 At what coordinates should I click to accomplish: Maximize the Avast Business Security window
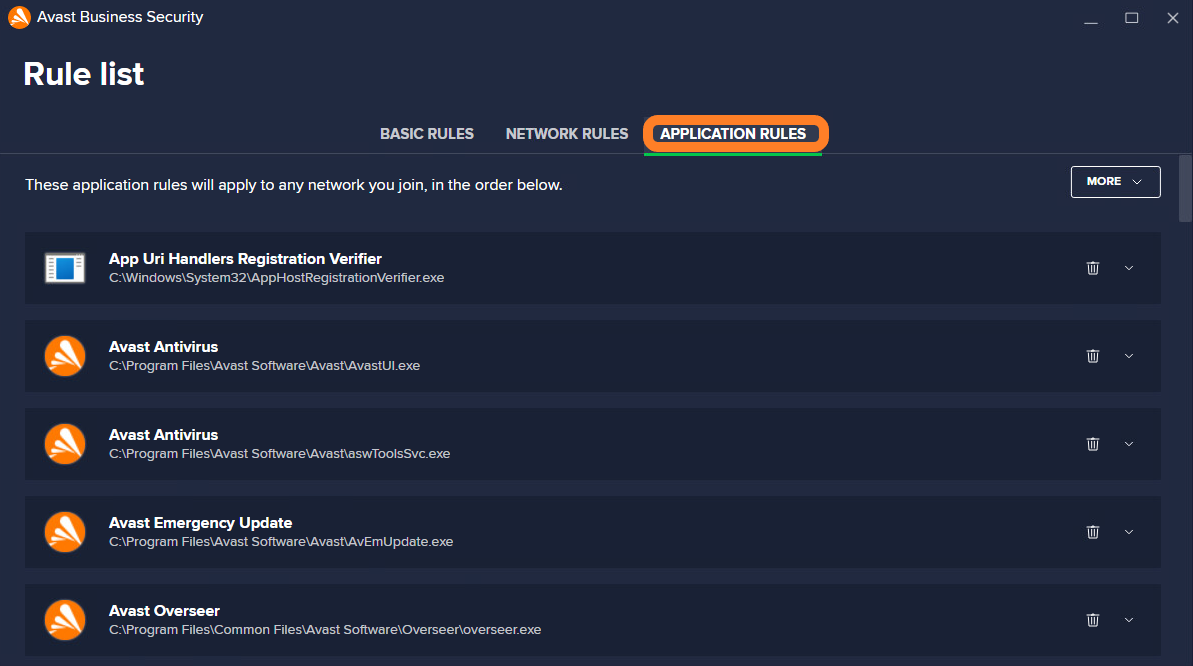pyautogui.click(x=1131, y=18)
